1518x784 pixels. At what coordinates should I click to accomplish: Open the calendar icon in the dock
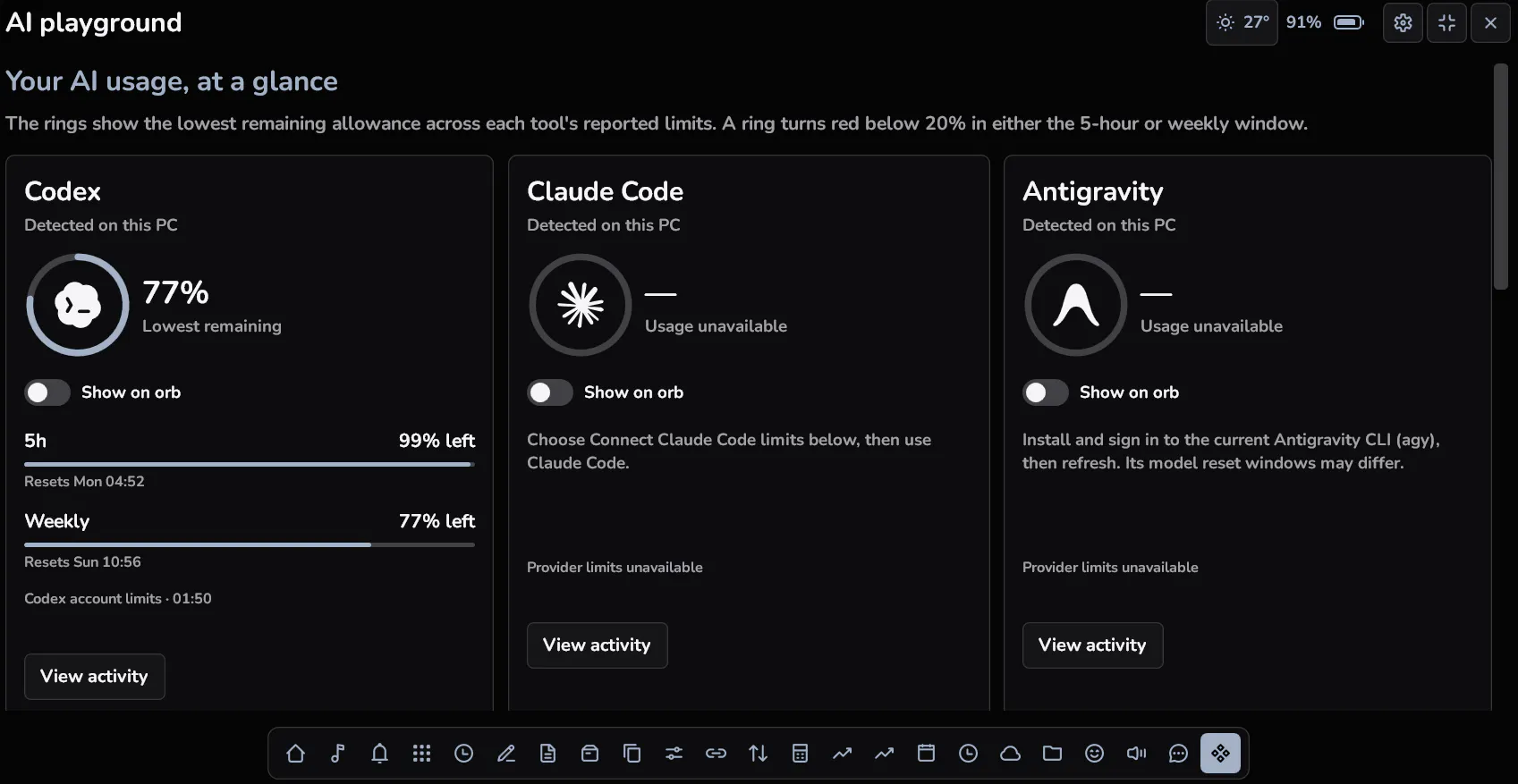tap(926, 754)
